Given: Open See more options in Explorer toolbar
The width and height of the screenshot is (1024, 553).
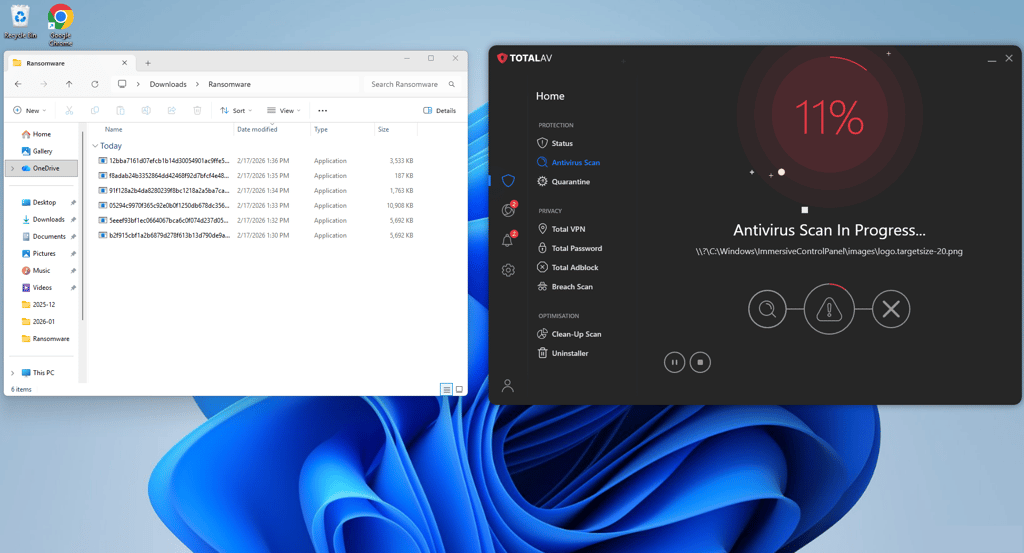Looking at the screenshot, I should click(323, 110).
